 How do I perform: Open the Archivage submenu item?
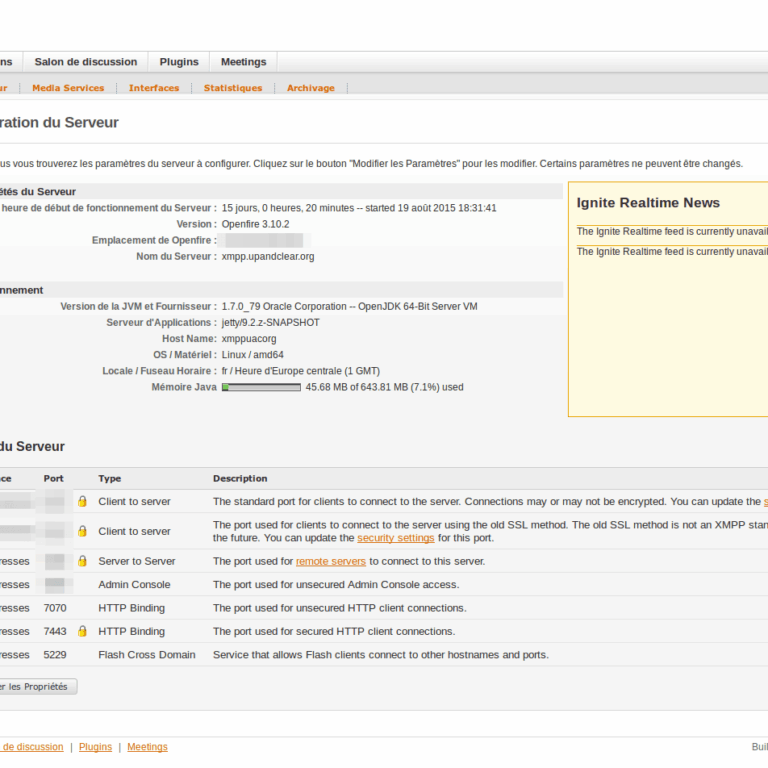click(311, 88)
